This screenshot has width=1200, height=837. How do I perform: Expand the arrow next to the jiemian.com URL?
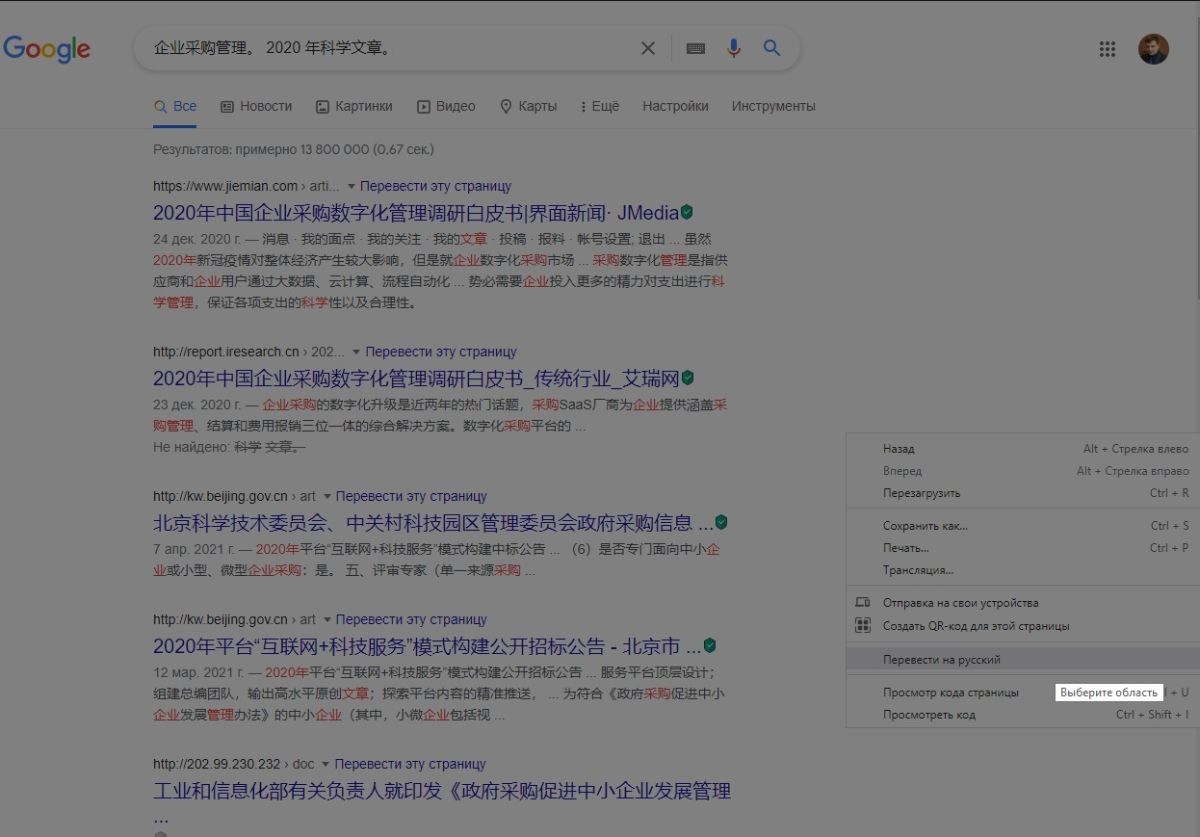tap(351, 186)
